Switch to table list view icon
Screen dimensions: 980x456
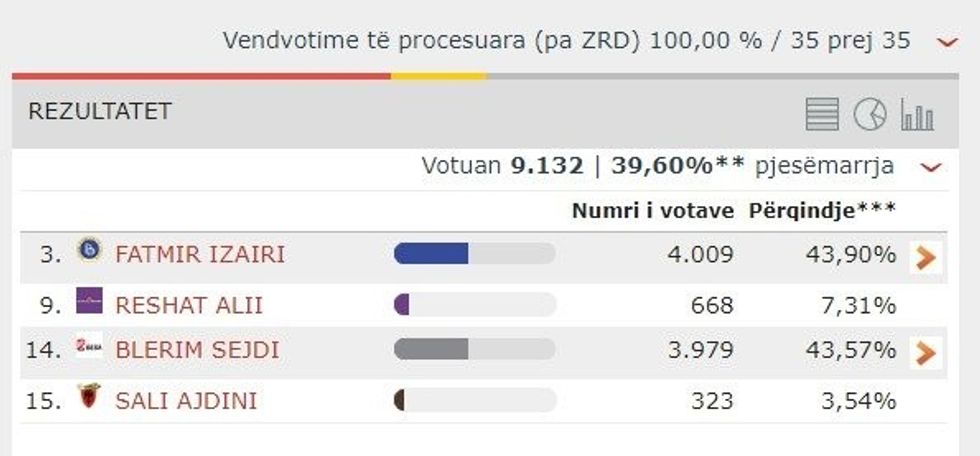tap(822, 114)
